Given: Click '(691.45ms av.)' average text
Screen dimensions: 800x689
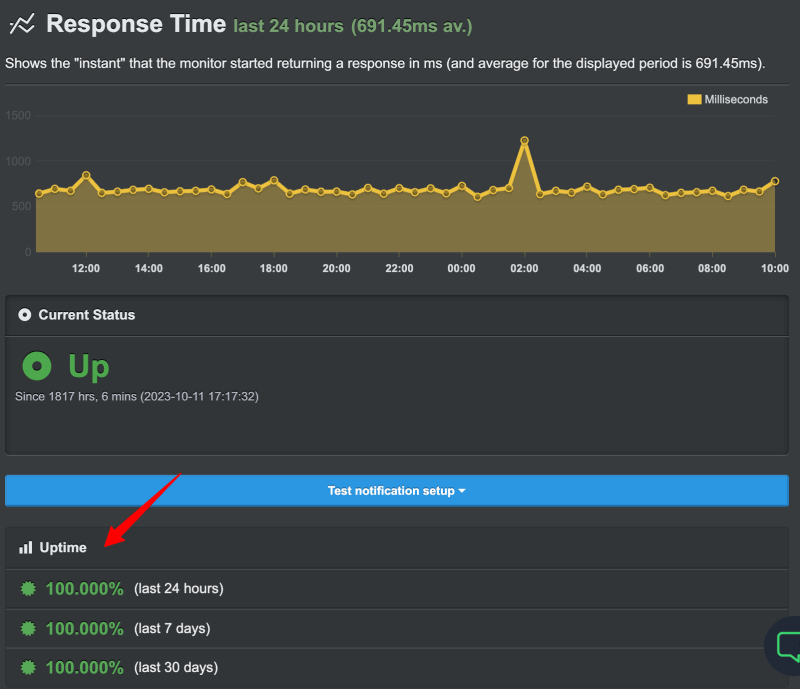Looking at the screenshot, I should click(411, 26).
